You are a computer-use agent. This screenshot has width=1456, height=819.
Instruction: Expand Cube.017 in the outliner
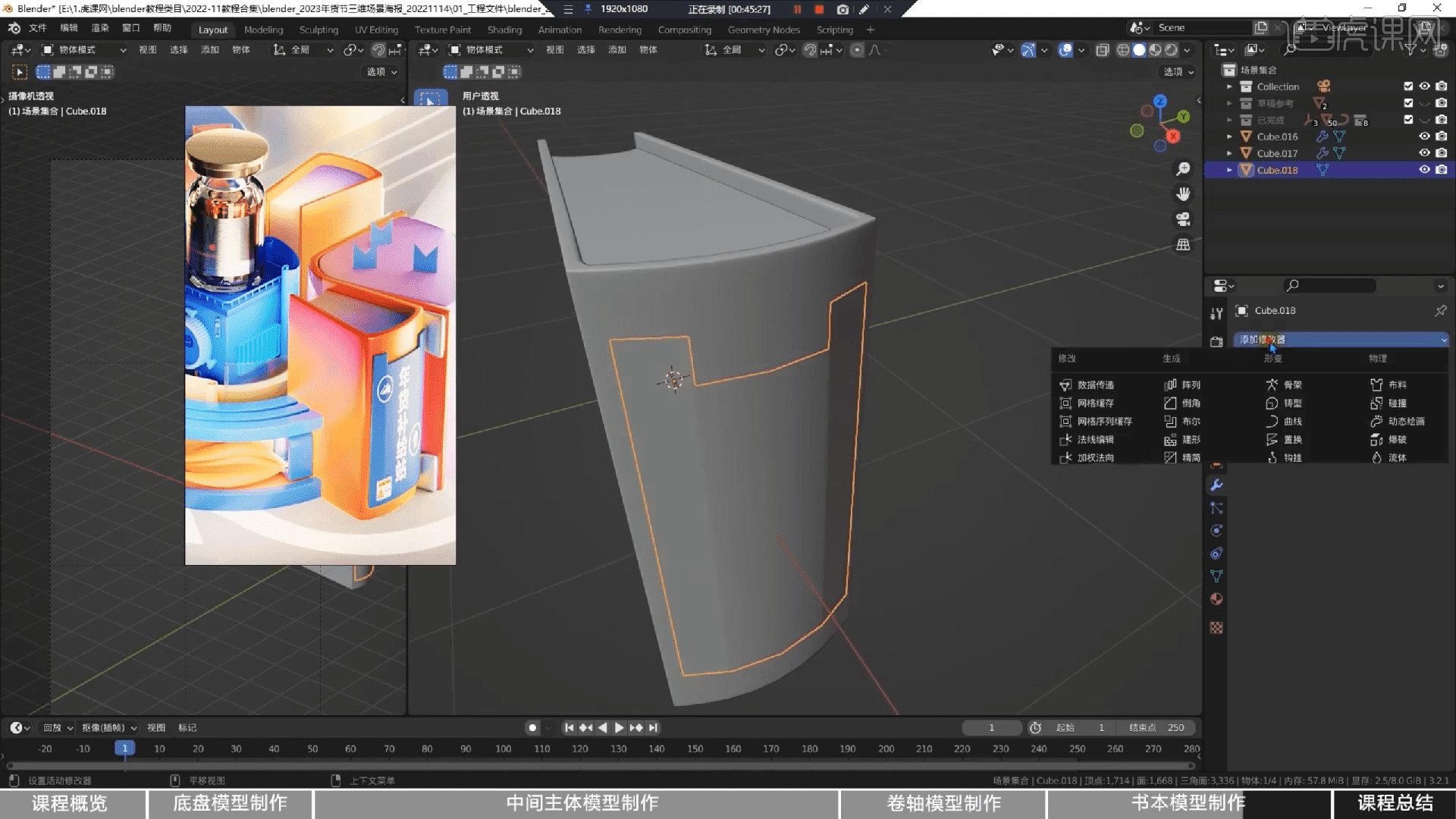click(x=1229, y=153)
